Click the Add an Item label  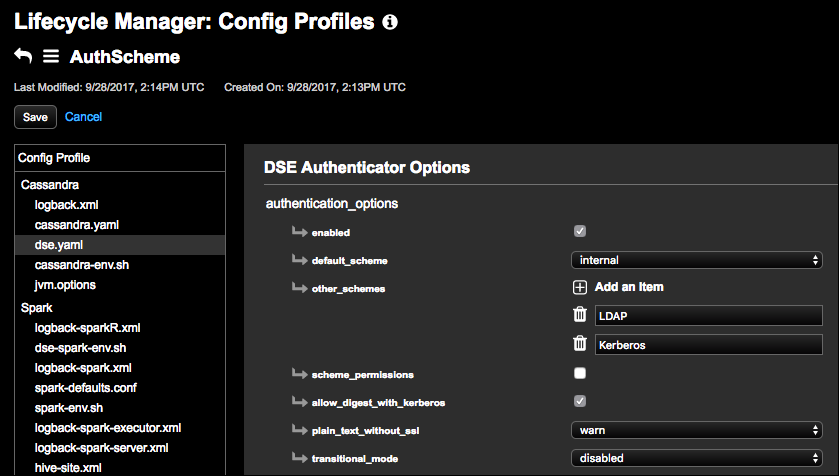pyautogui.click(x=629, y=287)
